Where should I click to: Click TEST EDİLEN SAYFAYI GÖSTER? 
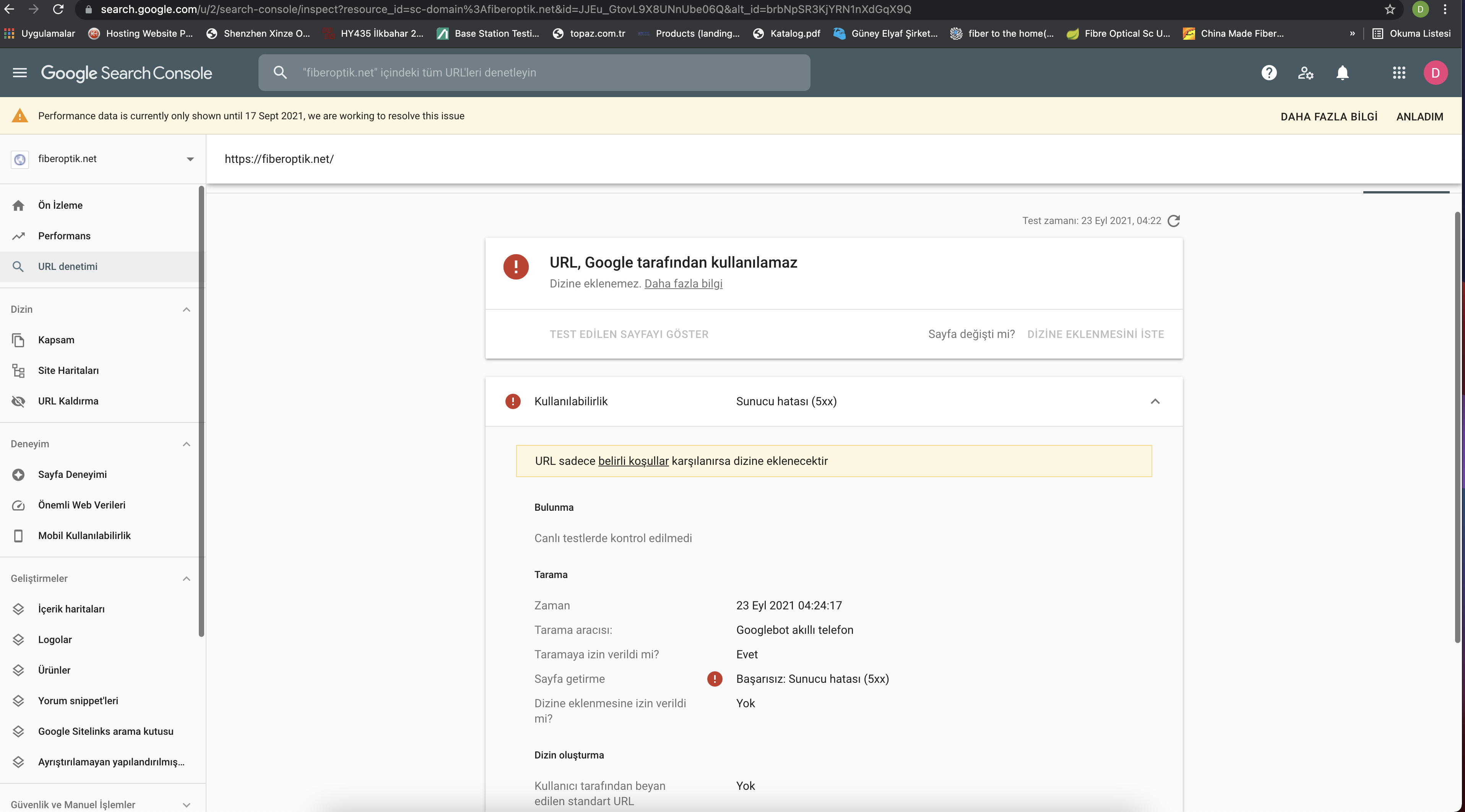(629, 335)
